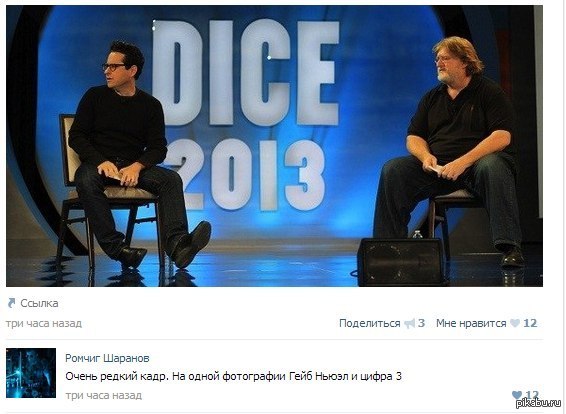Open the Ромчиг Шаранов profile name link

tap(107, 358)
